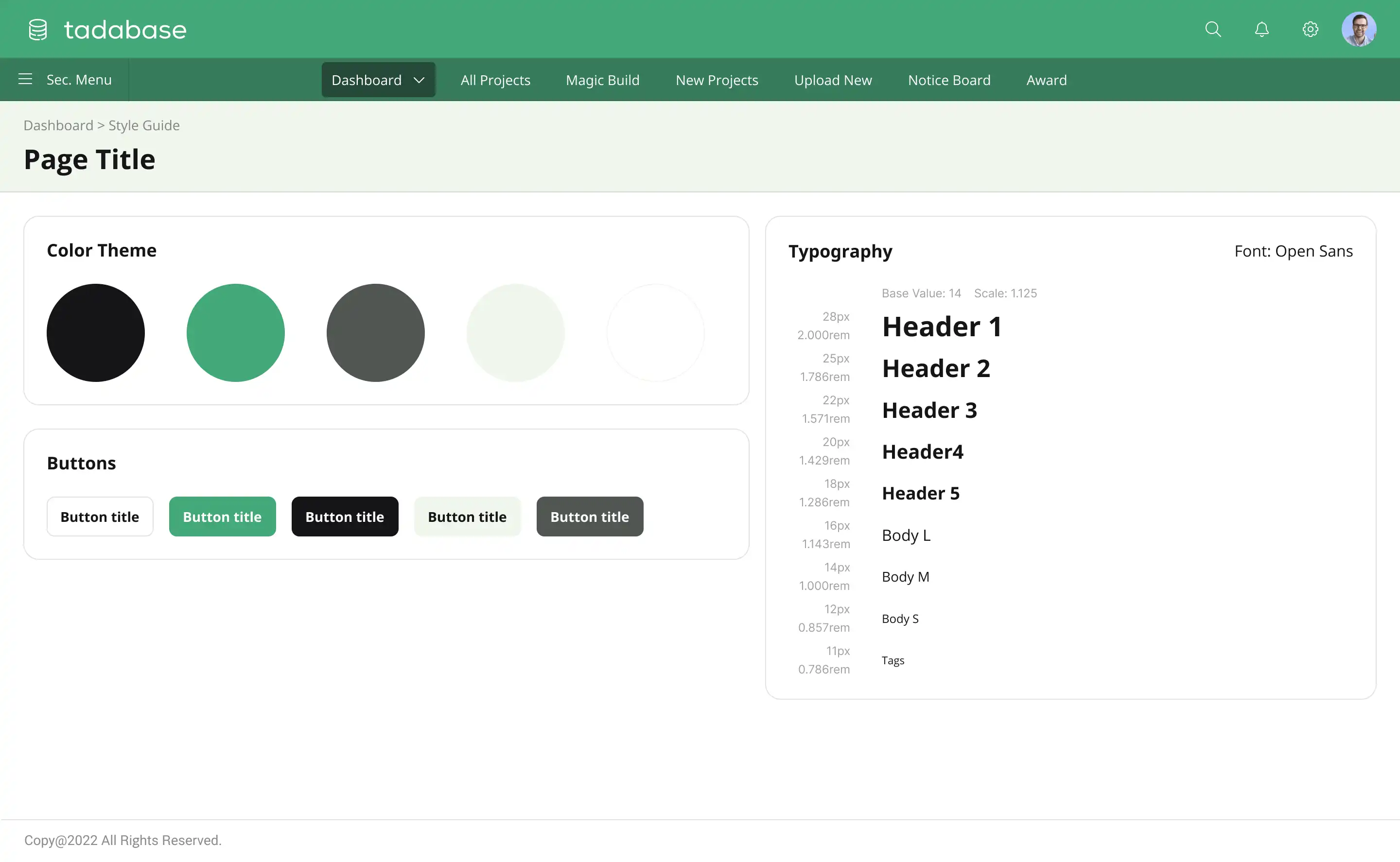1400x862 pixels.
Task: Click the white outlined Button title
Action: click(100, 517)
